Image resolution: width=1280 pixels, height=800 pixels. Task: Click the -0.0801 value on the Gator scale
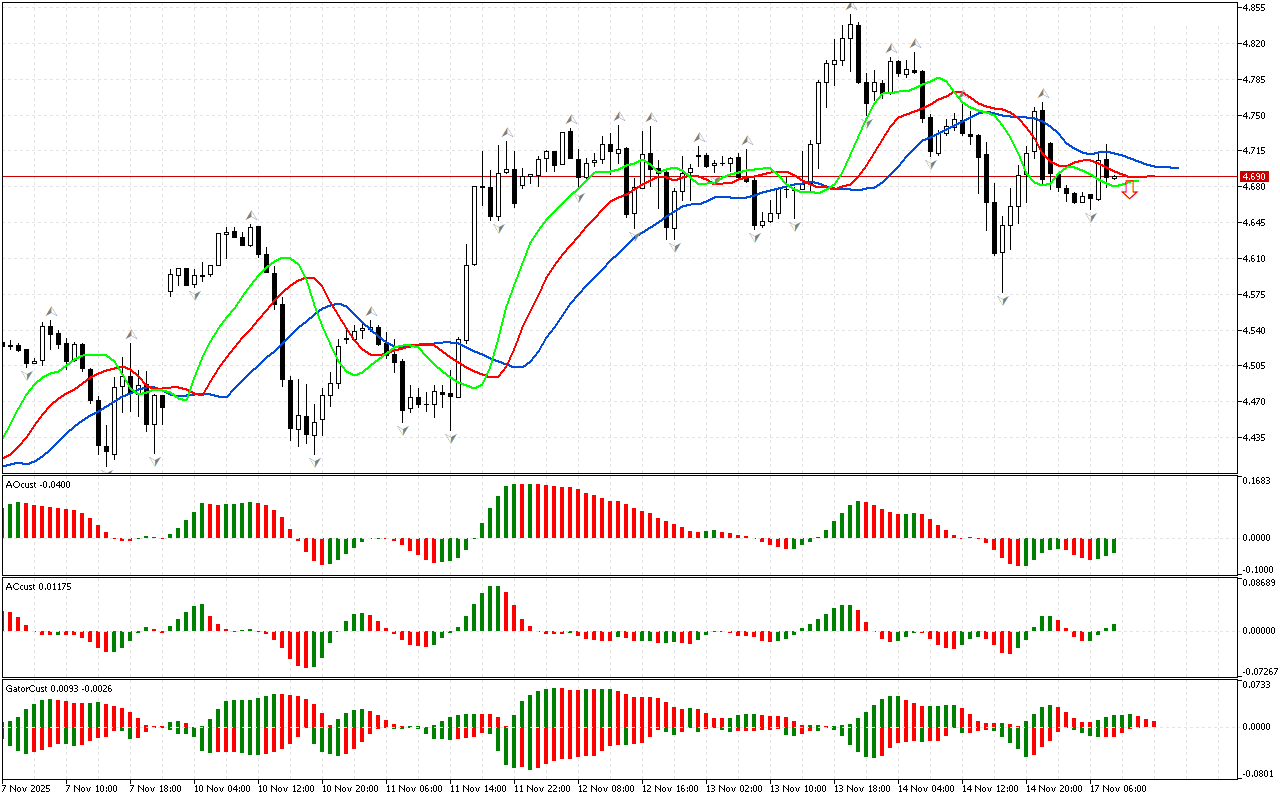1256,773
